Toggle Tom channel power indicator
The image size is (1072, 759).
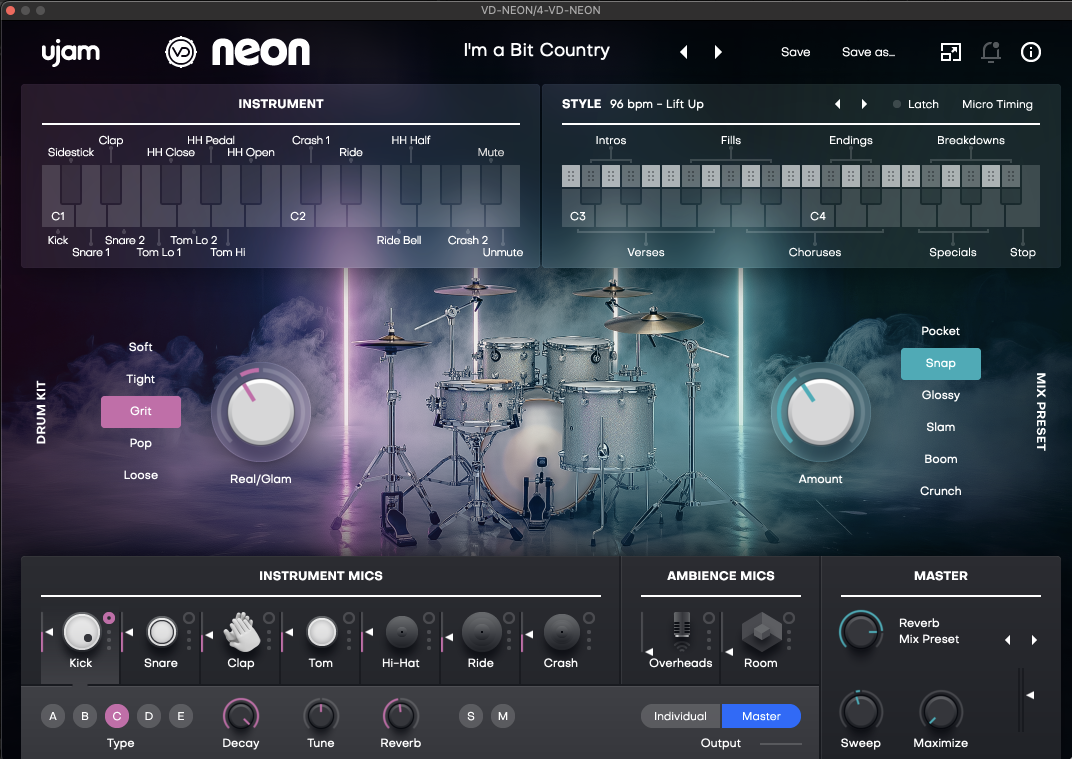coord(349,617)
